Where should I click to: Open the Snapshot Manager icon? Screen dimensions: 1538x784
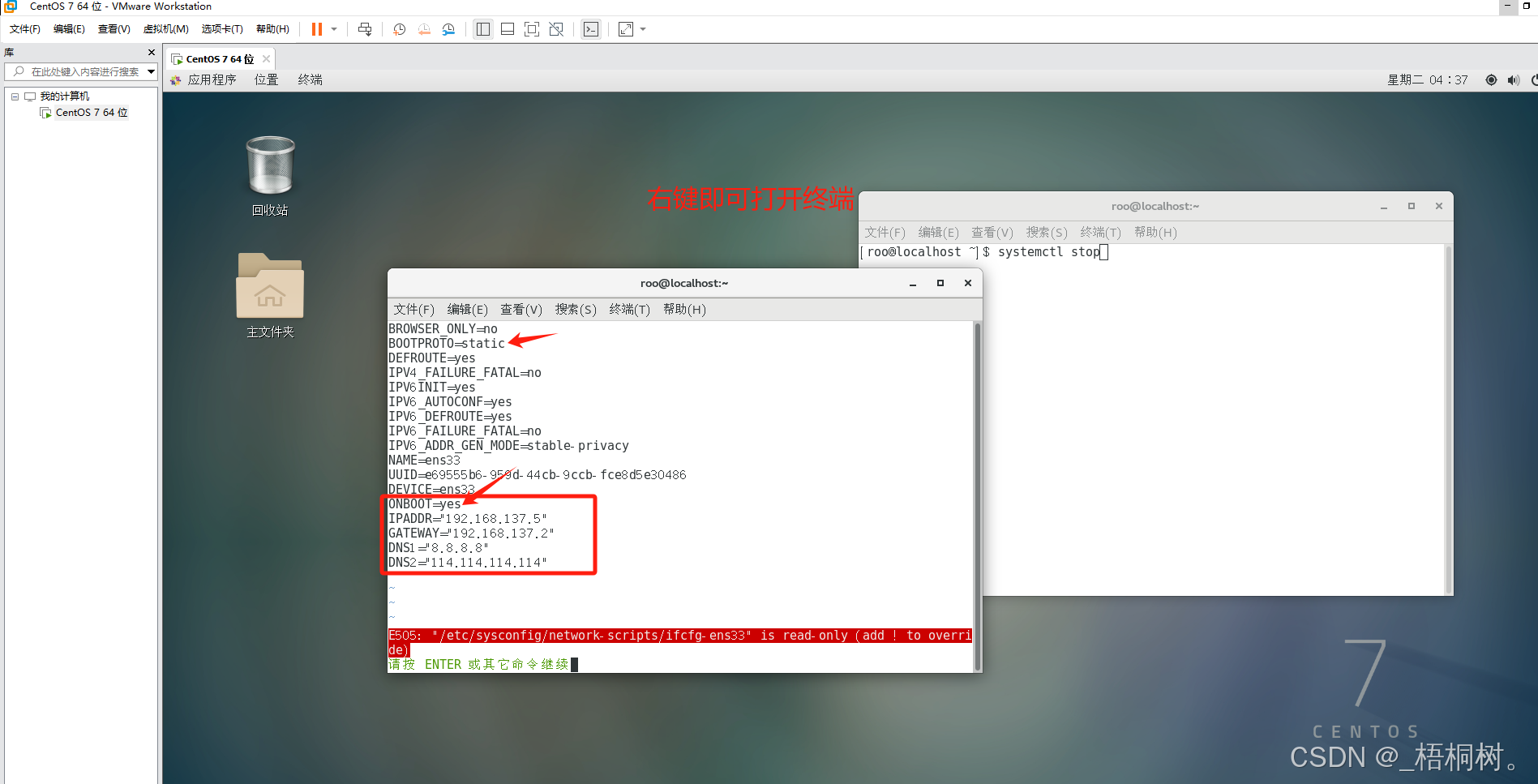[448, 29]
